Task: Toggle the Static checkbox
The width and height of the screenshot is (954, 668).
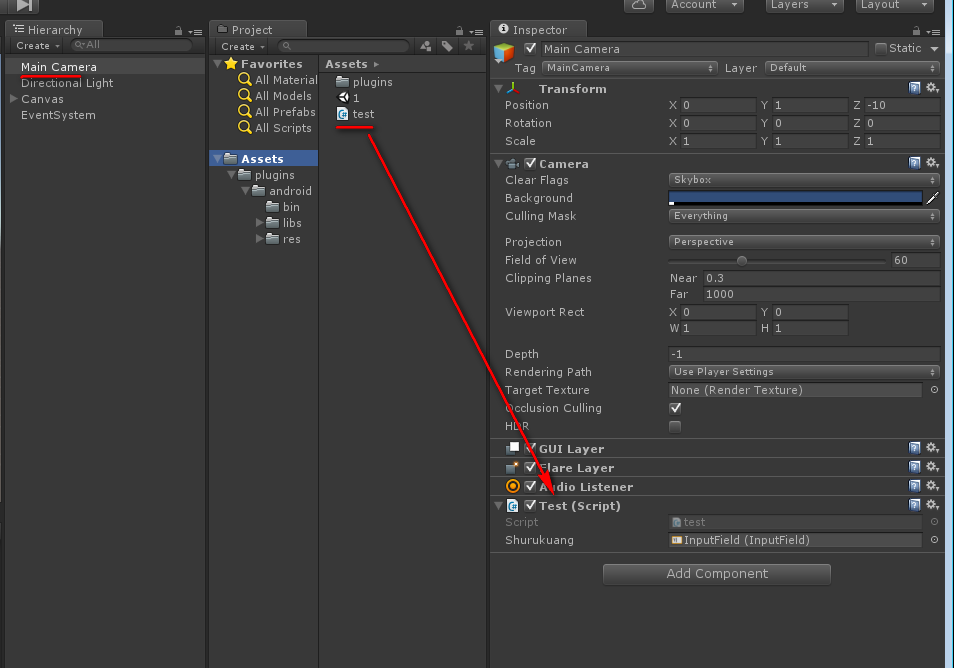Action: (880, 48)
